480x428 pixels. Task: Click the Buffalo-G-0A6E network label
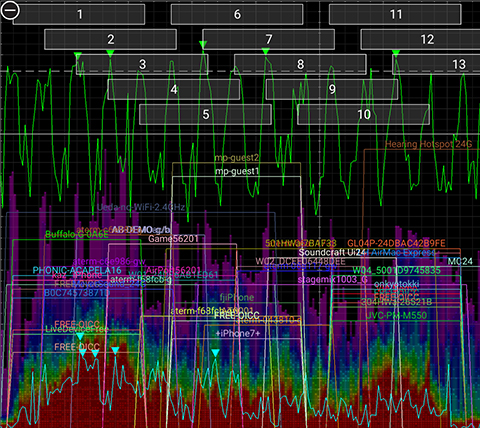click(x=77, y=234)
